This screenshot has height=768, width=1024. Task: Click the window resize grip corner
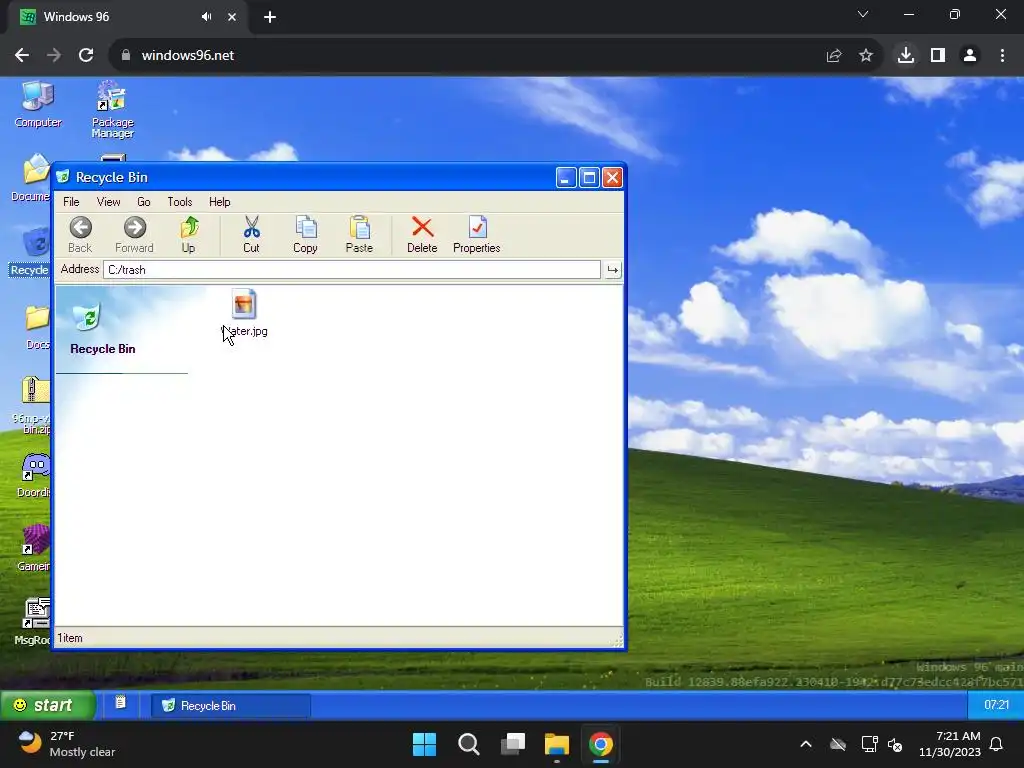pyautogui.click(x=617, y=641)
